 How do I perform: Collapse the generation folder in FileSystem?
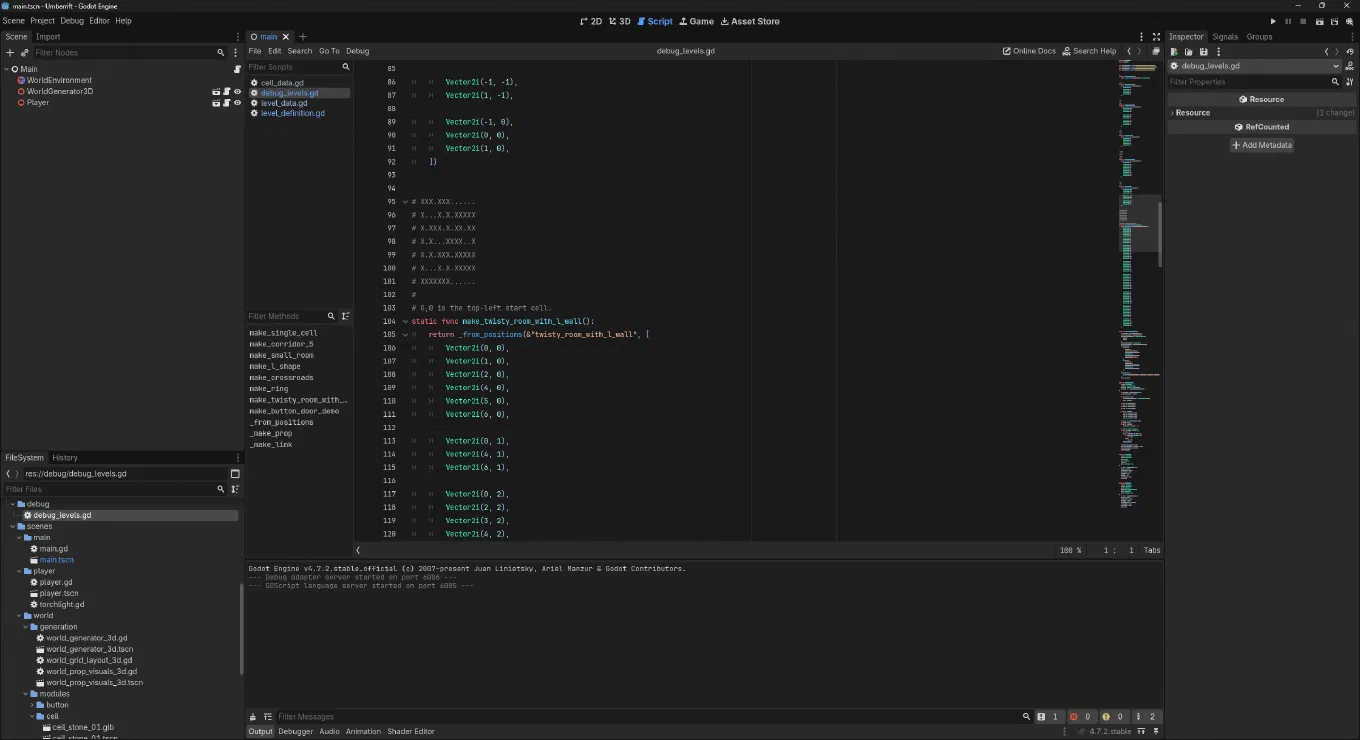[x=24, y=627]
